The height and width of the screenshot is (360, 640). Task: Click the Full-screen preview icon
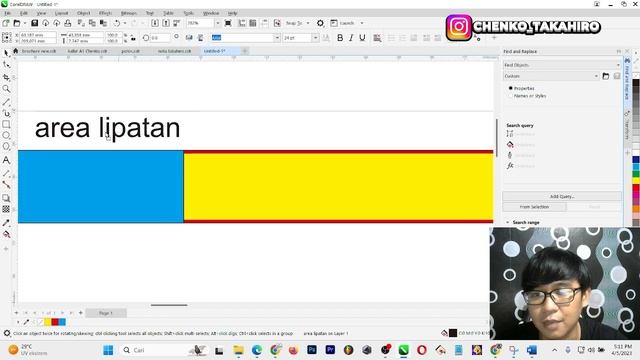(x=228, y=23)
